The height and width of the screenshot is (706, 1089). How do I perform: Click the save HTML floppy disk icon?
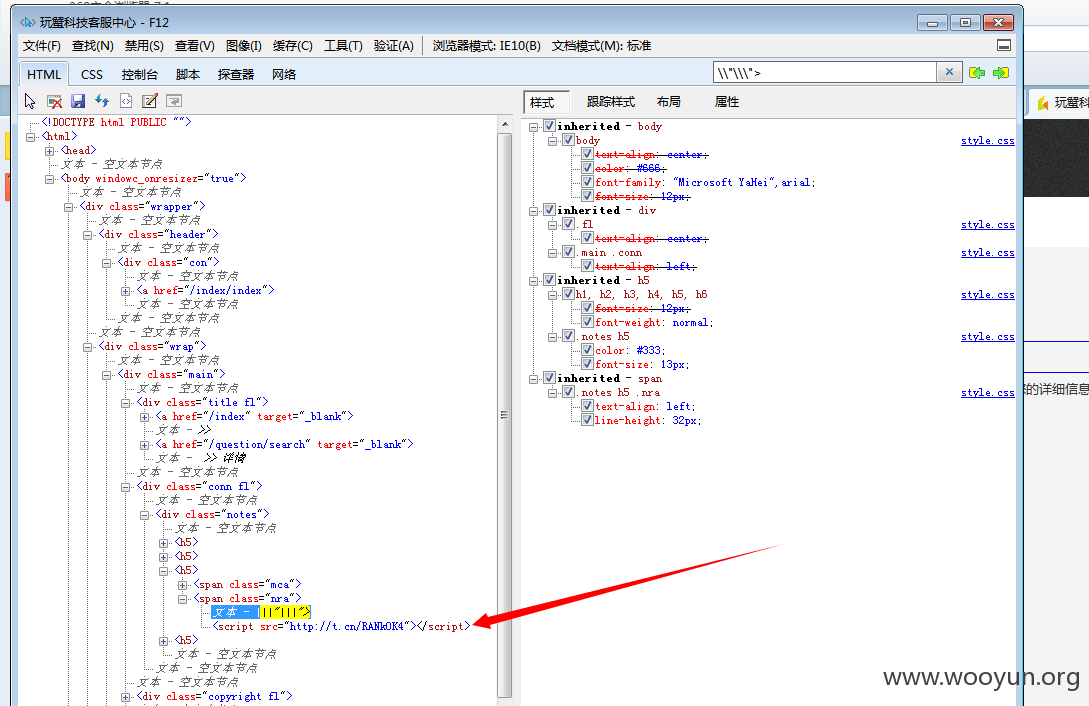tap(78, 101)
